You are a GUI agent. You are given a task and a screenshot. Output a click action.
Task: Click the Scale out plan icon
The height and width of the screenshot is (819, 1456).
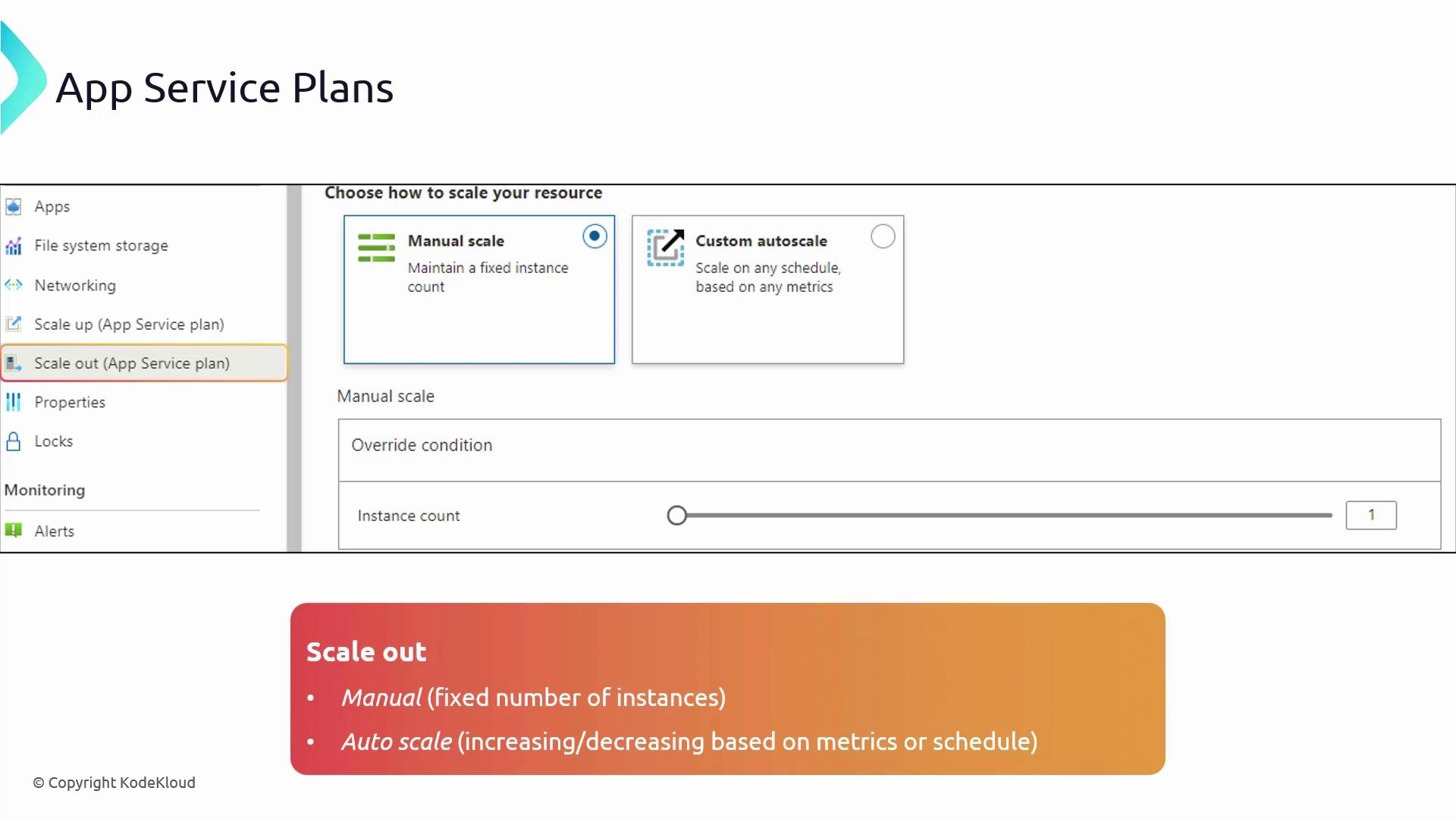[x=14, y=364]
